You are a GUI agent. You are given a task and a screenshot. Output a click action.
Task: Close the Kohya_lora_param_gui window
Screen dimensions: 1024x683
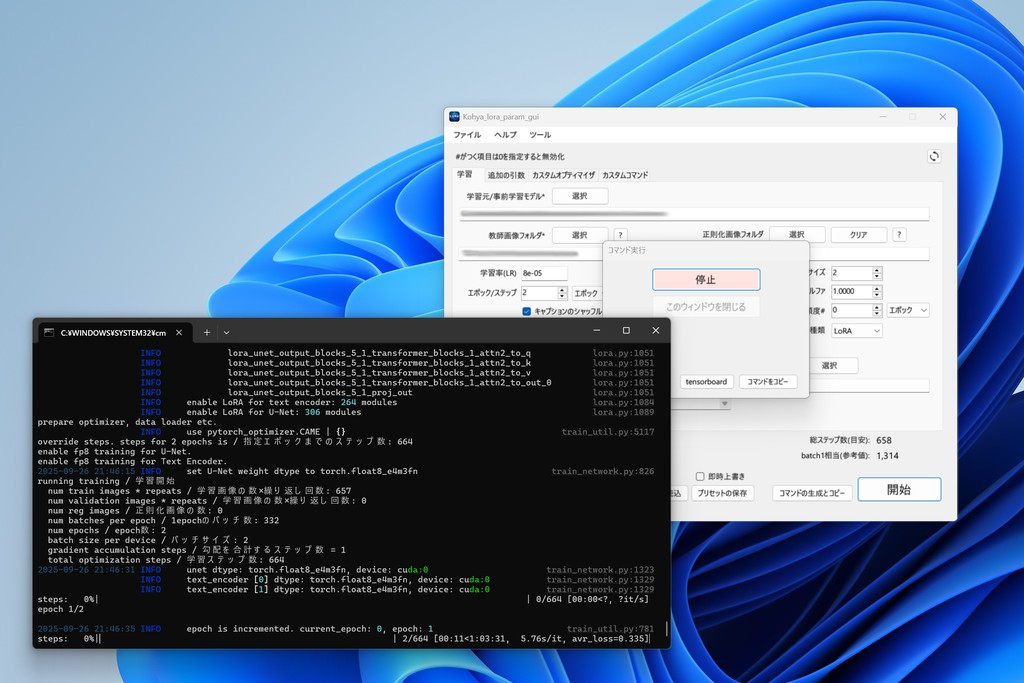(942, 117)
